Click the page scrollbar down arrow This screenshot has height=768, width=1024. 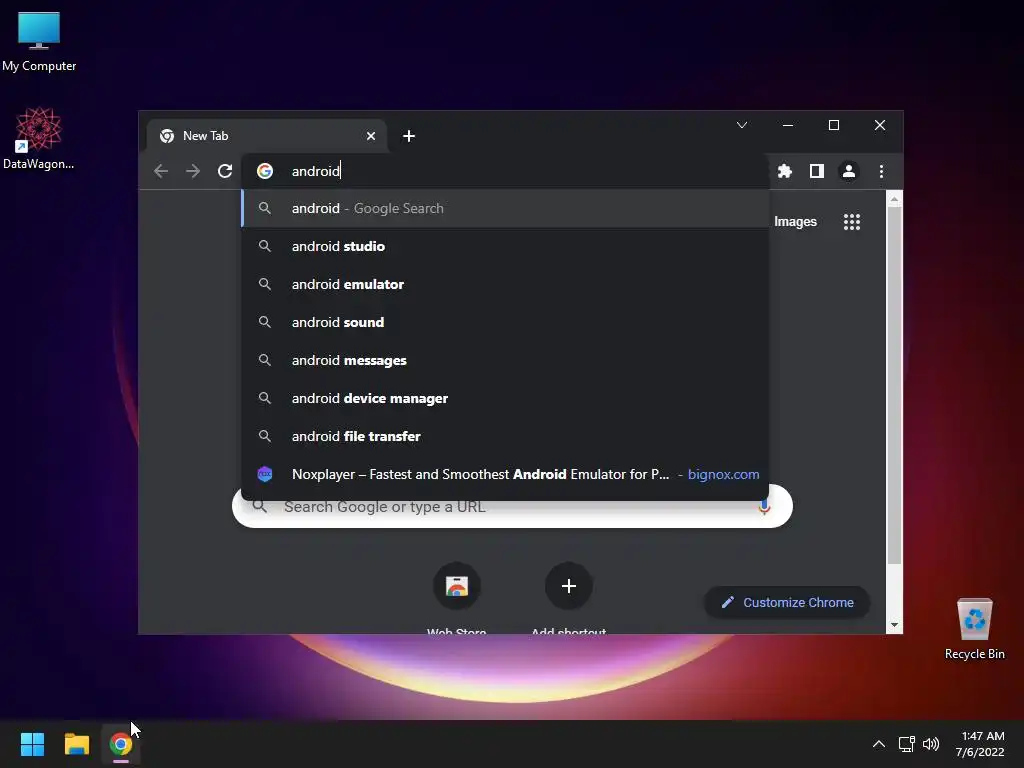point(894,625)
